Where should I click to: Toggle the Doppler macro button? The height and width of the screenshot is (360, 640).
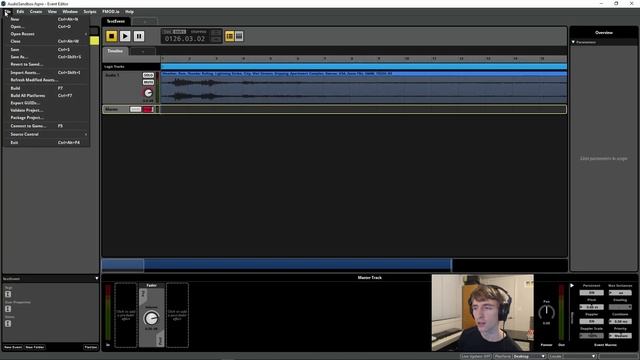click(591, 321)
